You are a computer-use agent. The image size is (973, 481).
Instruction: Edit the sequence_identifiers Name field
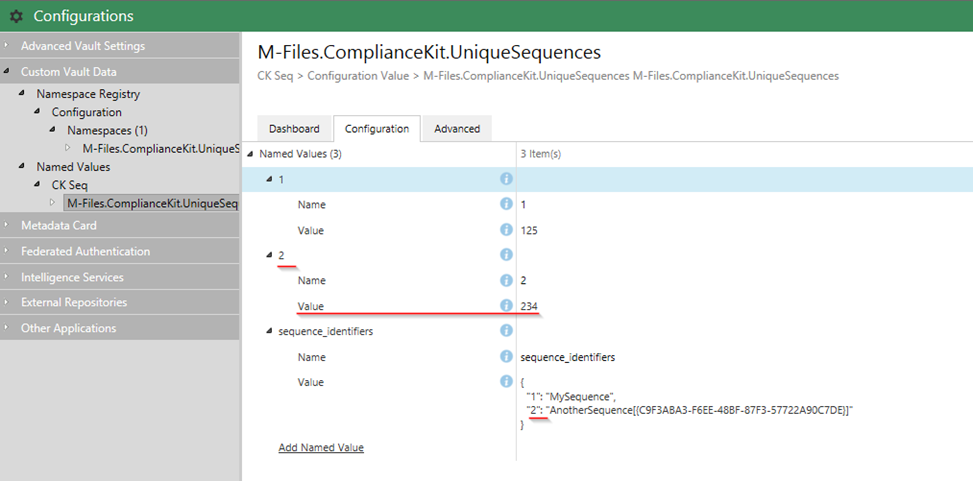tap(745, 357)
